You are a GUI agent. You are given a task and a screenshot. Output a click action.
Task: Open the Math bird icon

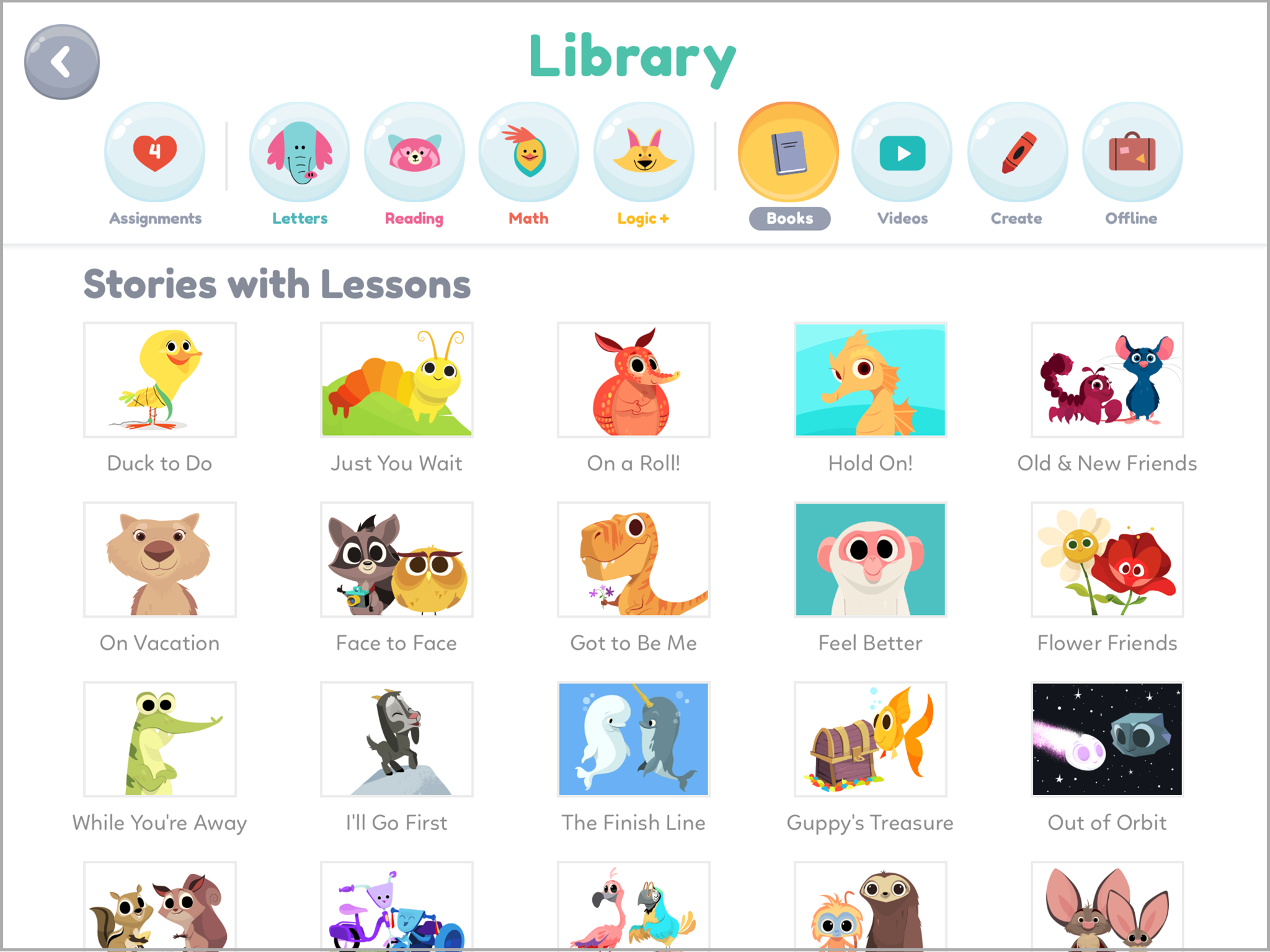[x=529, y=152]
